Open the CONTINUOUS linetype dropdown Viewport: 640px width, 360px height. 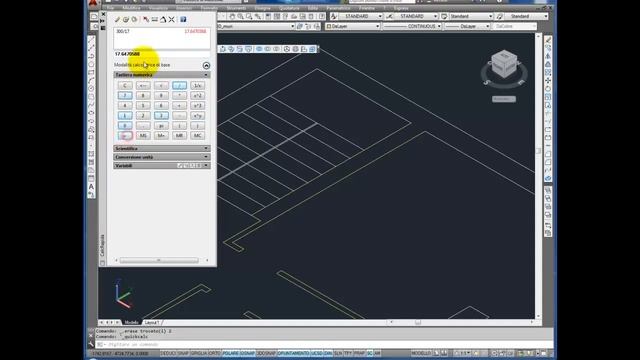pos(439,26)
